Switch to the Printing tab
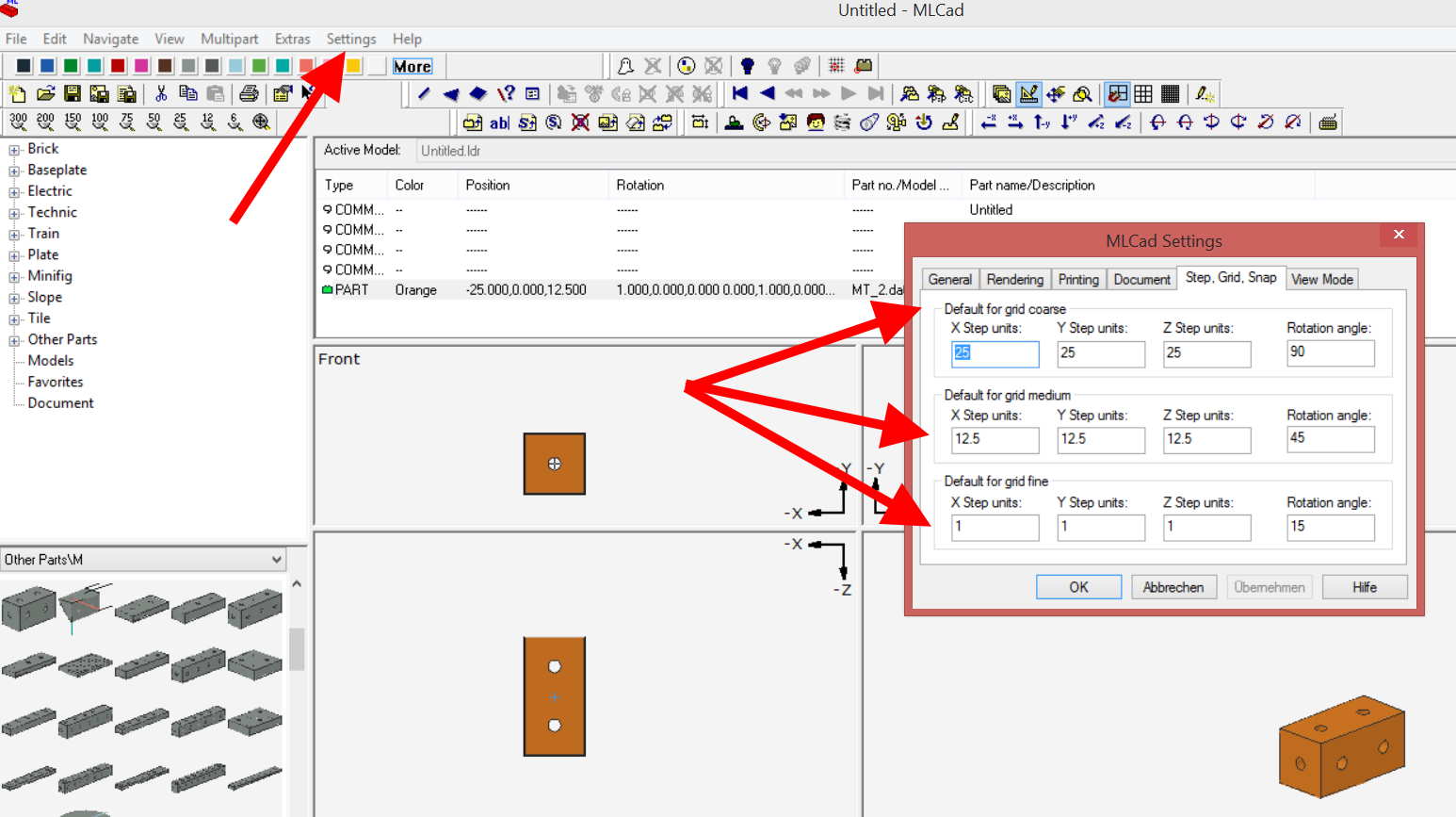1456x817 pixels. 1078,280
